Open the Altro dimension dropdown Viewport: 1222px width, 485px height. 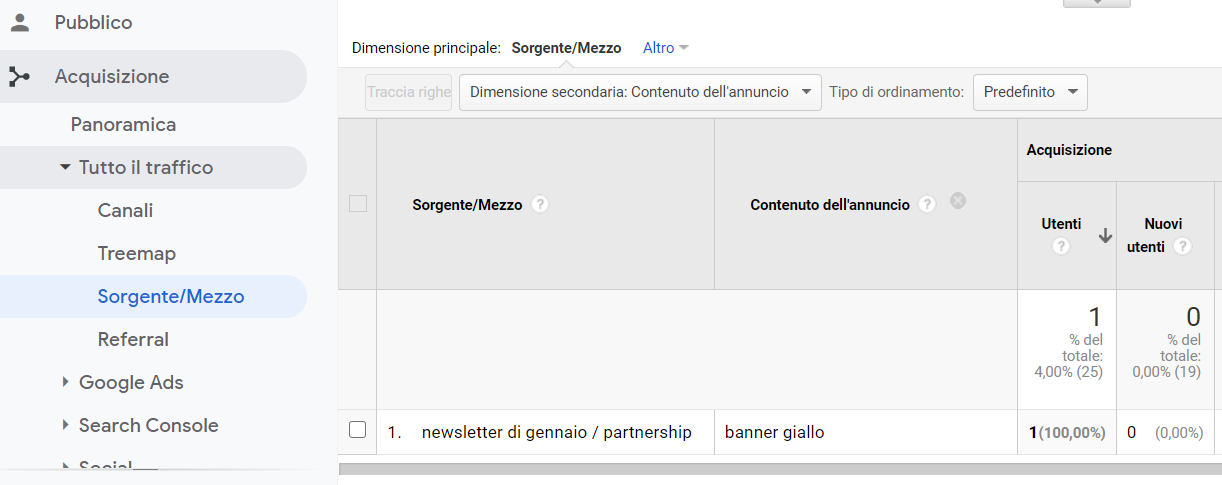[x=666, y=48]
